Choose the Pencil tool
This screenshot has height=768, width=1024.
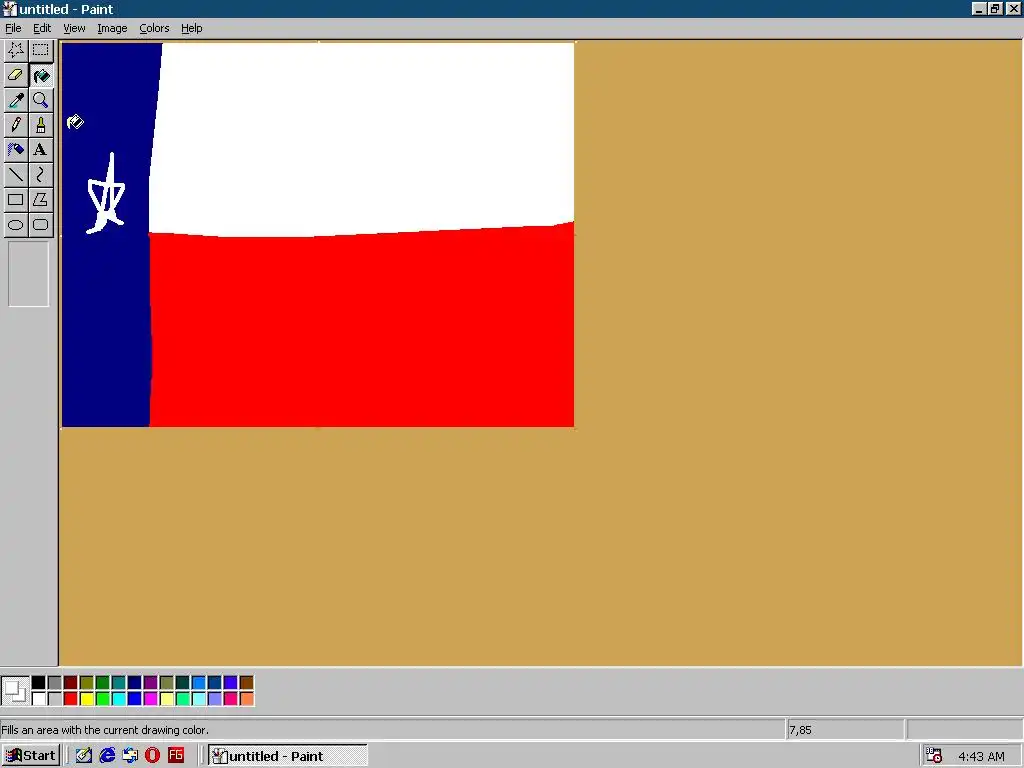16,125
